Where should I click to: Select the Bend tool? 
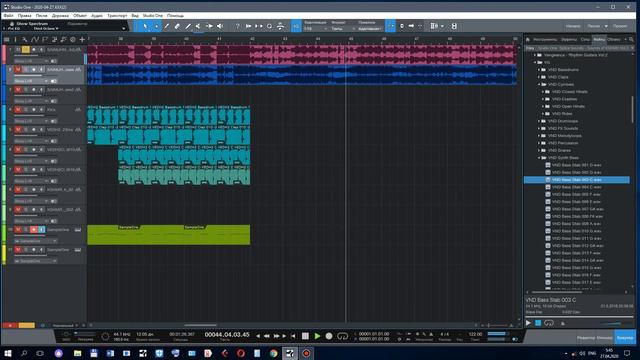point(209,26)
